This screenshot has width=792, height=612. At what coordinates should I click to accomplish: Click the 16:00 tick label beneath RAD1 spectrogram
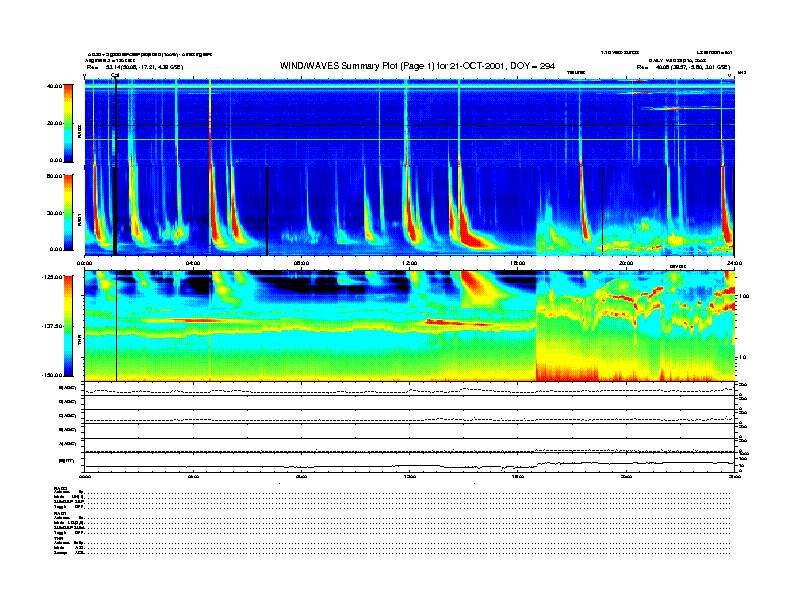(518, 263)
